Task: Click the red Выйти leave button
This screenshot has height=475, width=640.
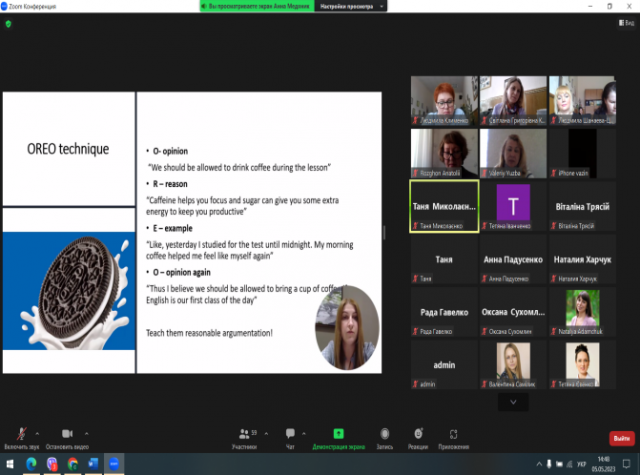Action: [620, 438]
